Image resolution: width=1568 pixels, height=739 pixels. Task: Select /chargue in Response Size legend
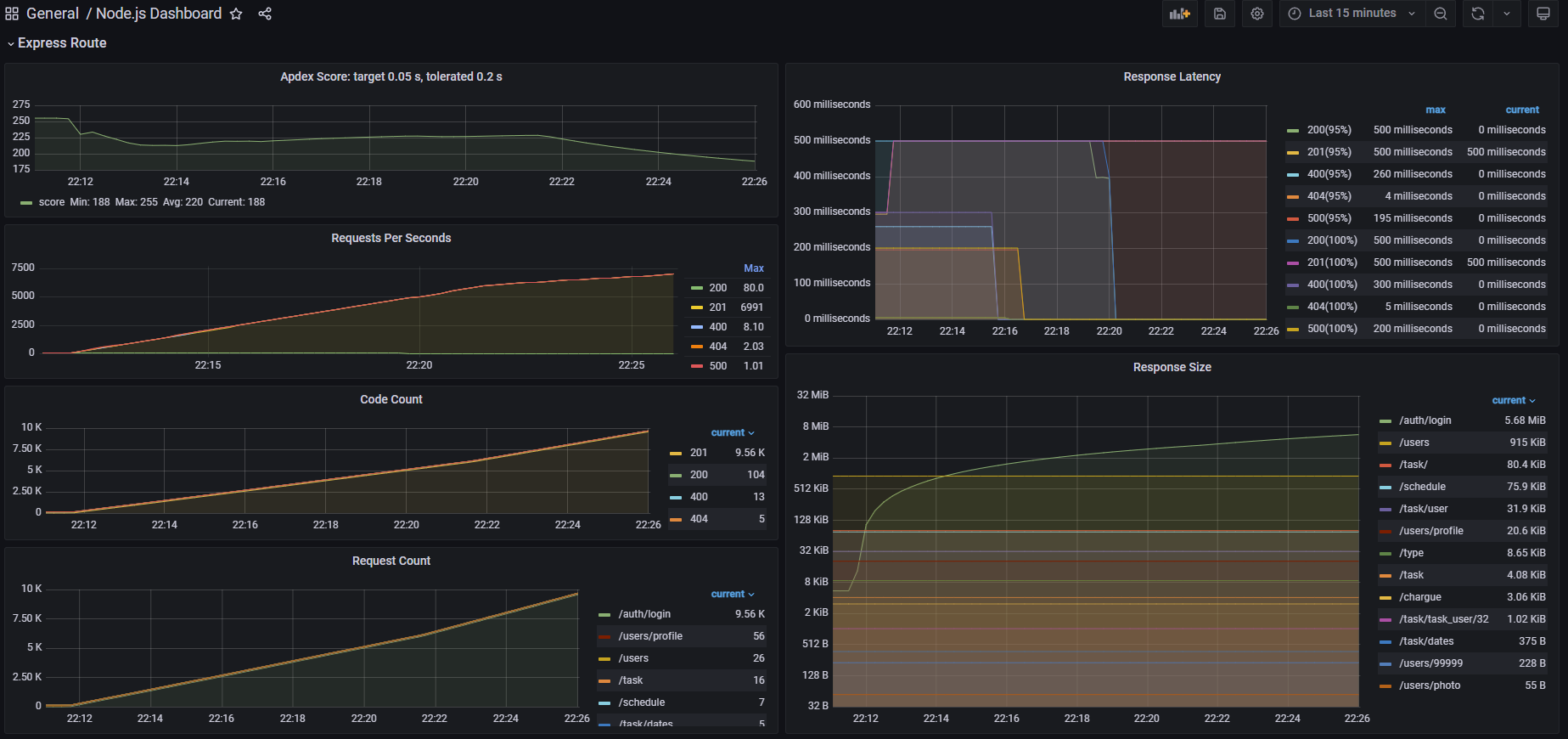1420,597
